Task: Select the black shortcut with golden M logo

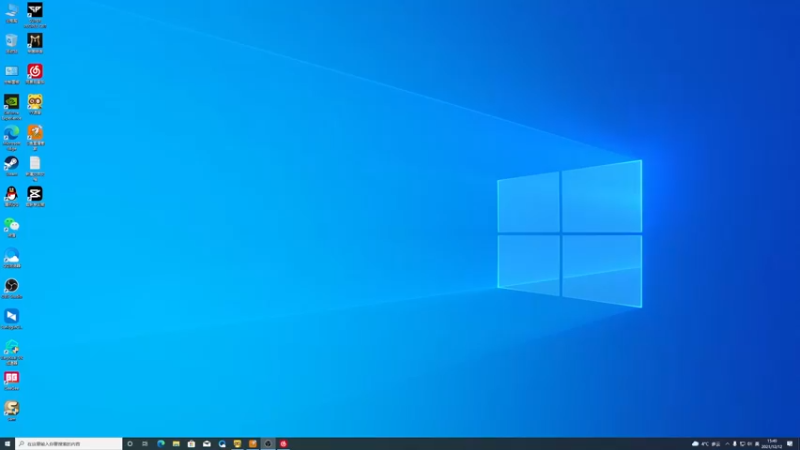Action: pos(35,43)
